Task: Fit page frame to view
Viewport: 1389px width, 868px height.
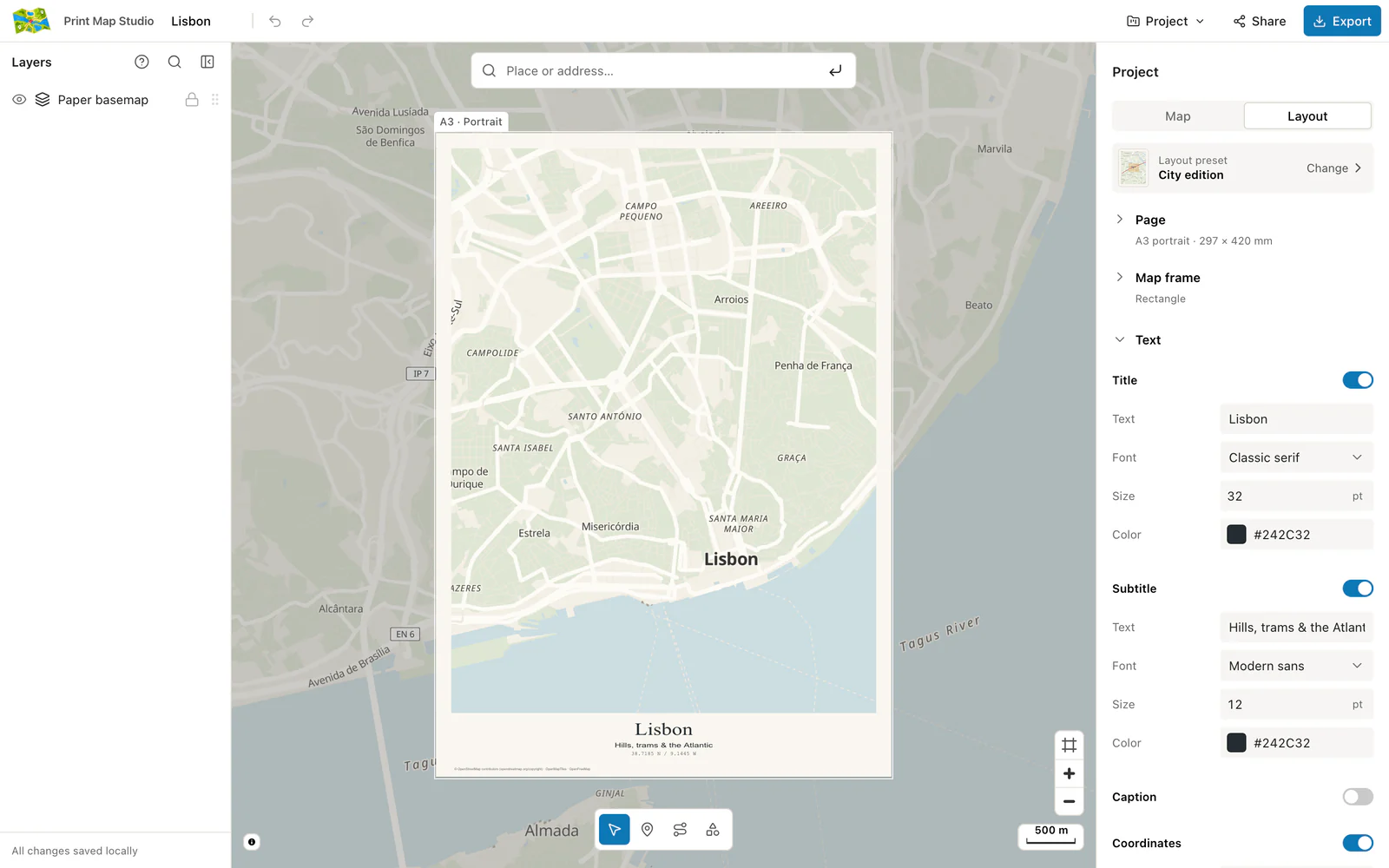Action: click(1069, 745)
